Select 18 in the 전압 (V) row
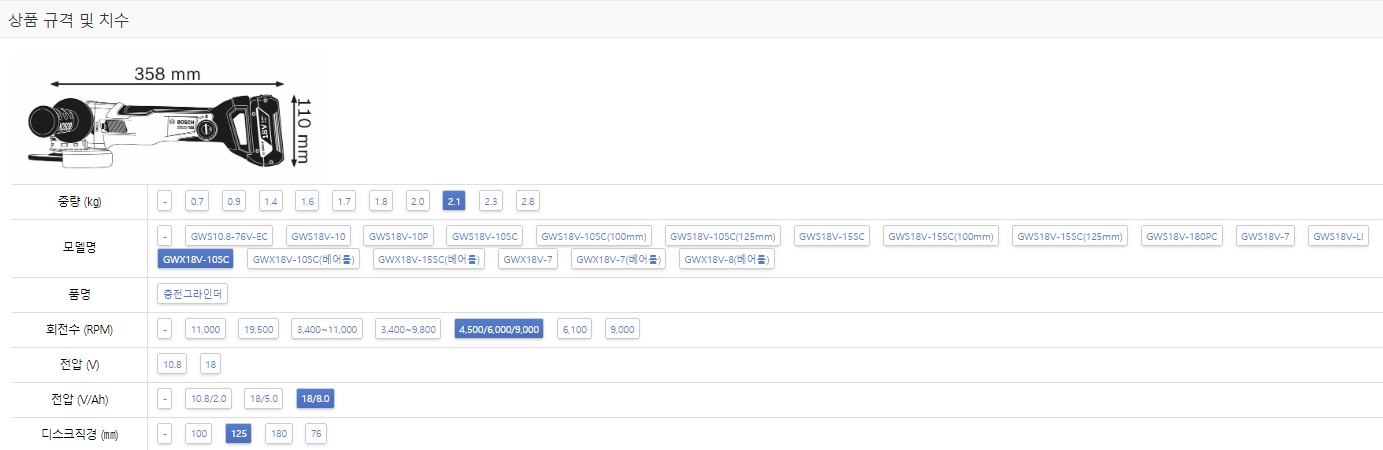The height and width of the screenshot is (450, 1383). click(211, 364)
